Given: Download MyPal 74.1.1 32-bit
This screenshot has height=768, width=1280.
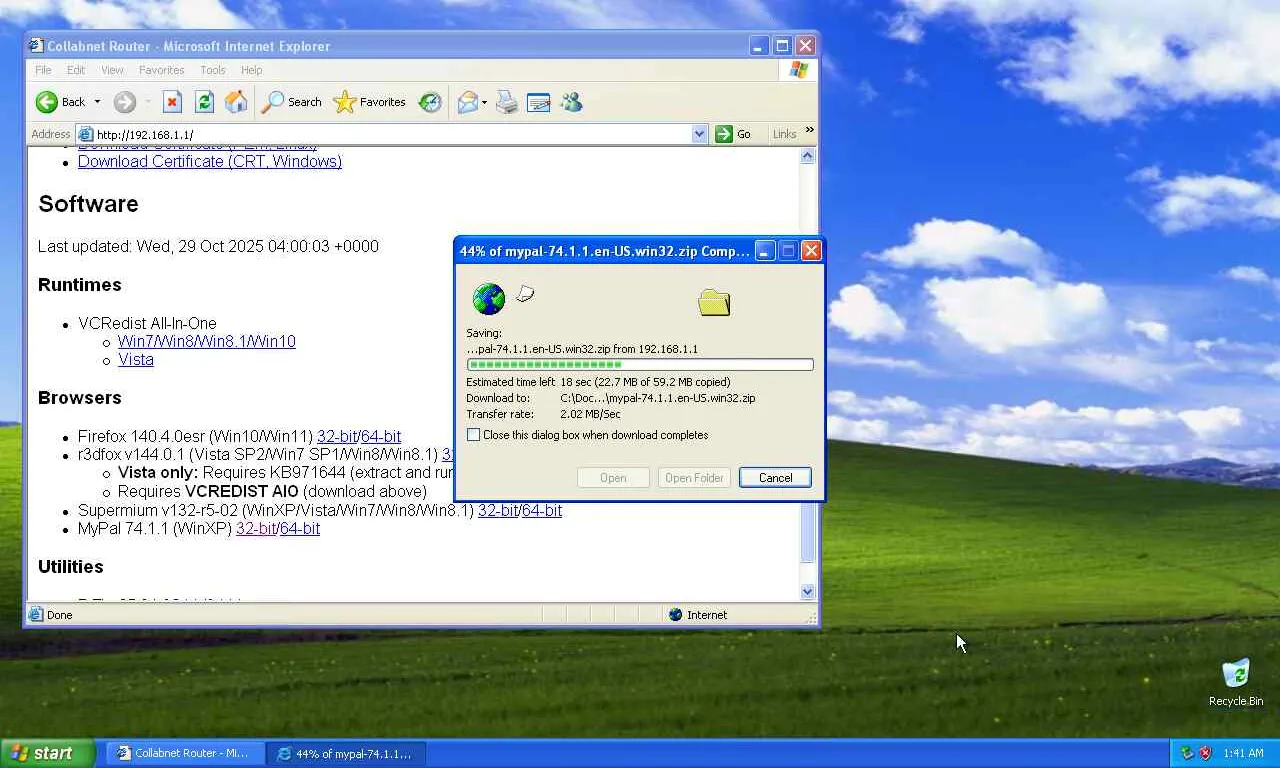Looking at the screenshot, I should 256,528.
